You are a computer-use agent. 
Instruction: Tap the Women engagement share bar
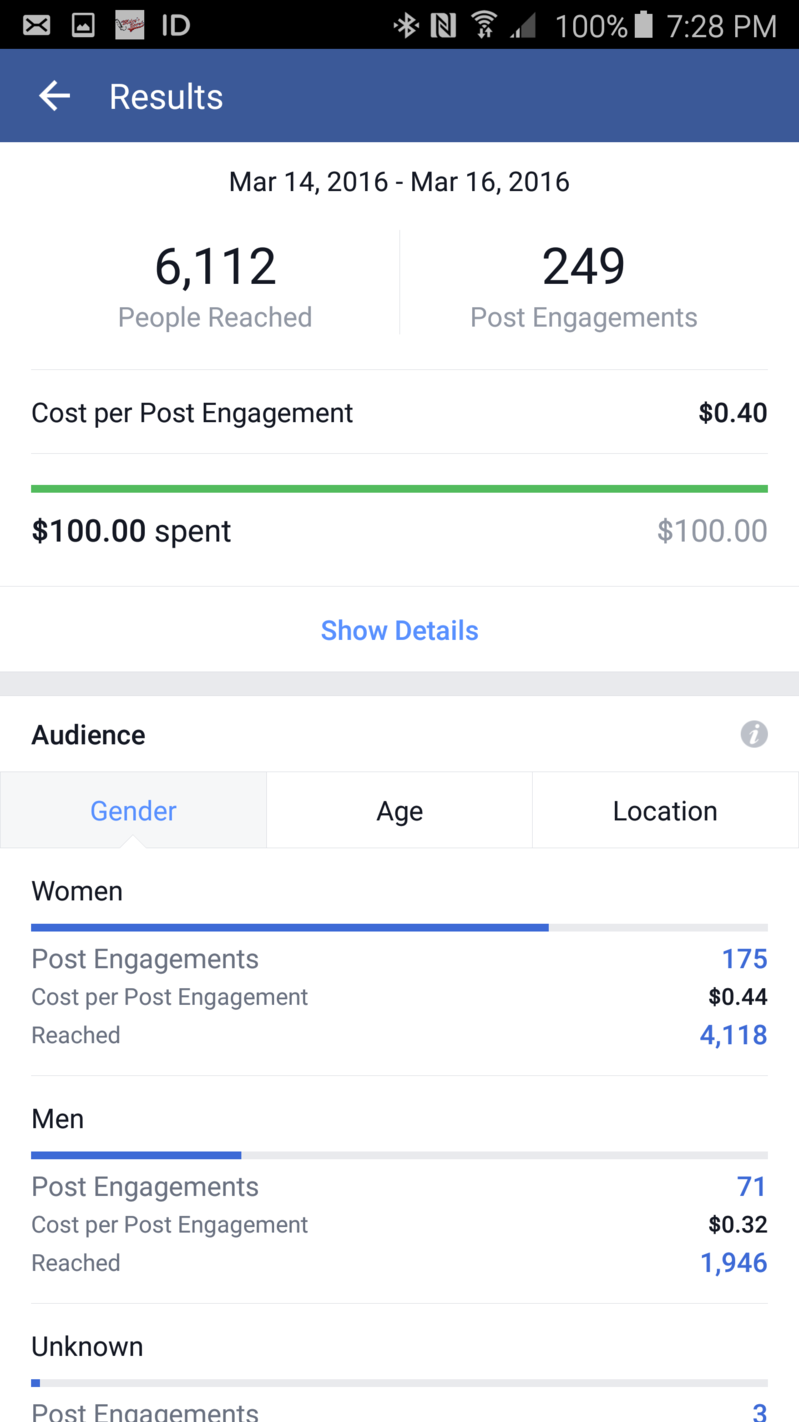(x=290, y=928)
